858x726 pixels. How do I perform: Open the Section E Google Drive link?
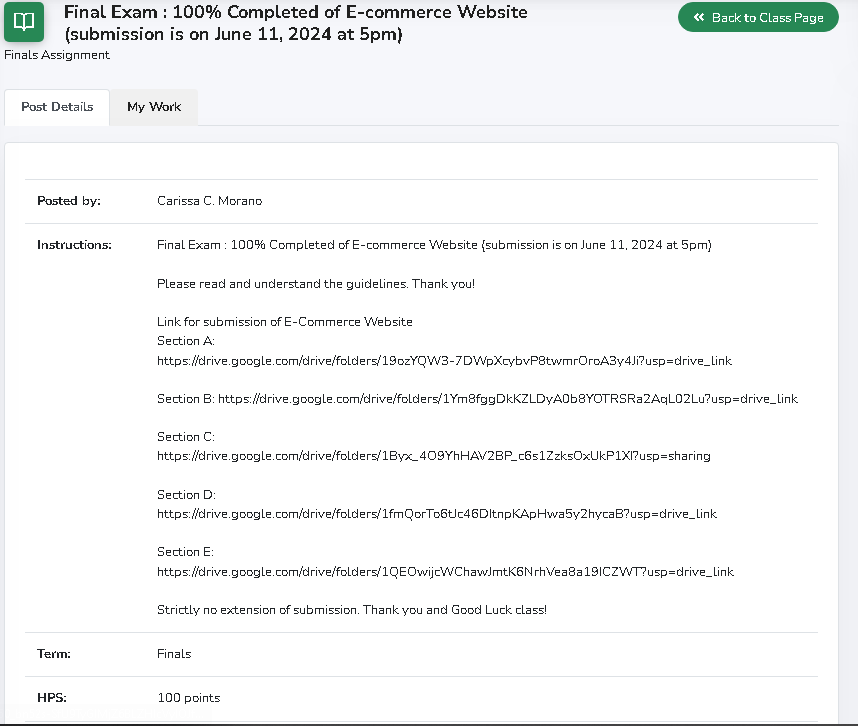pos(445,572)
